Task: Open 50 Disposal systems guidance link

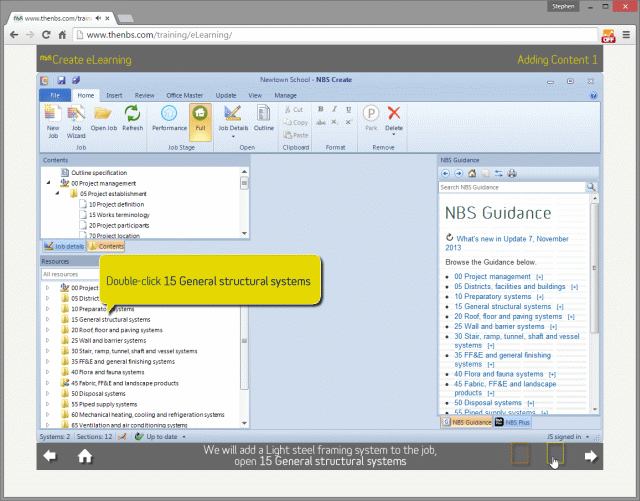Action: tap(488, 403)
